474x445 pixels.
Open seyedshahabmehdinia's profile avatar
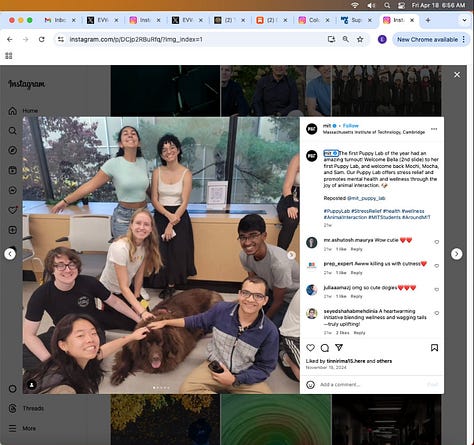(x=312, y=314)
